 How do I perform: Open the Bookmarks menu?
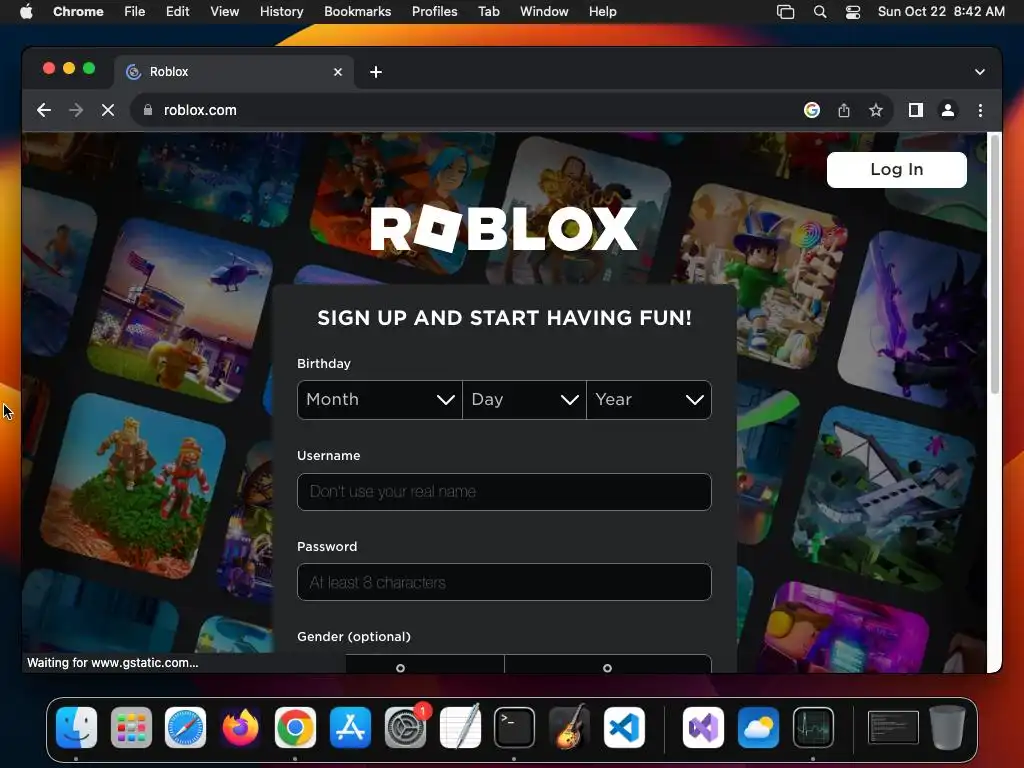(x=357, y=12)
